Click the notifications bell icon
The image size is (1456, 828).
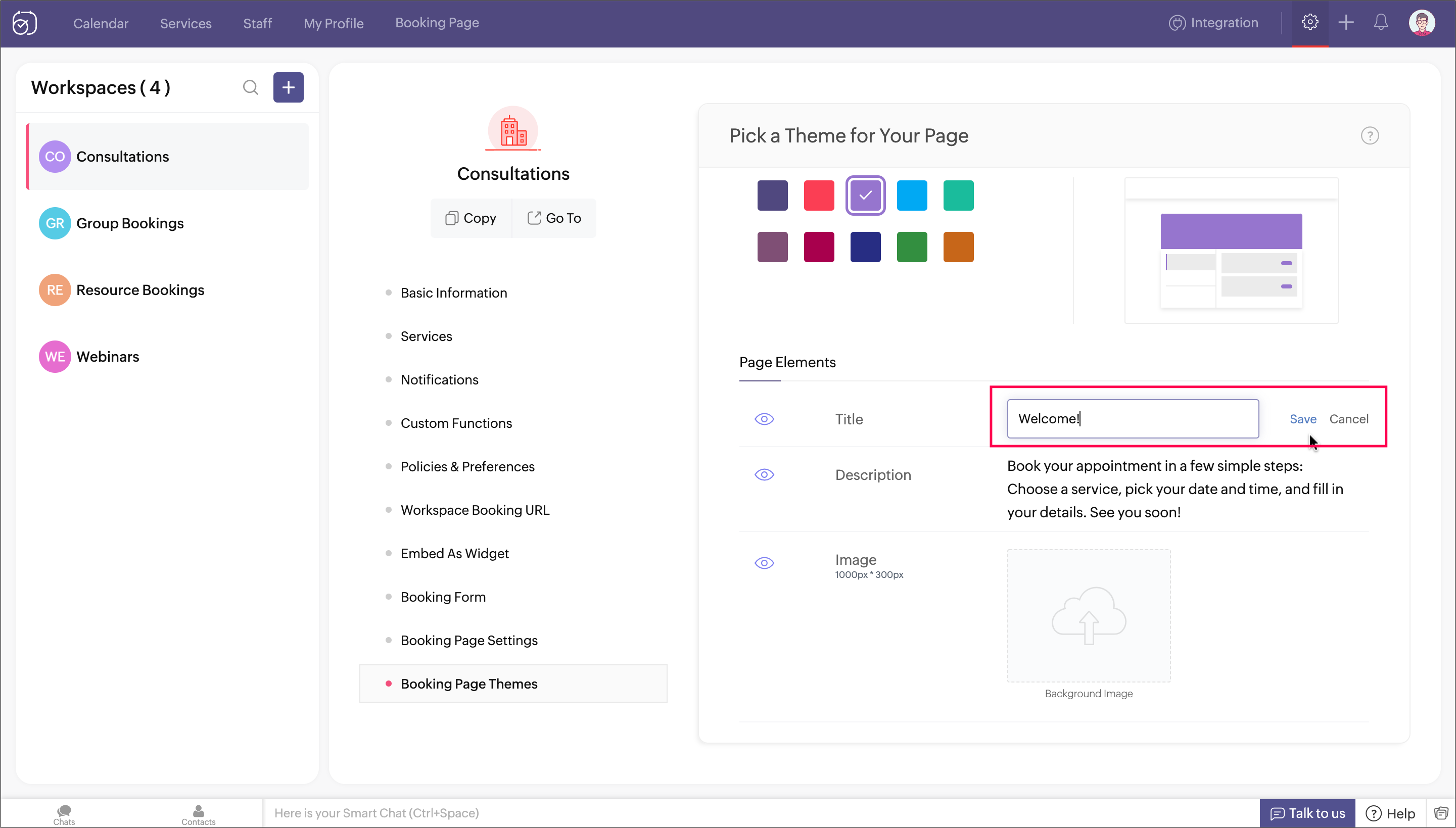pos(1381,23)
